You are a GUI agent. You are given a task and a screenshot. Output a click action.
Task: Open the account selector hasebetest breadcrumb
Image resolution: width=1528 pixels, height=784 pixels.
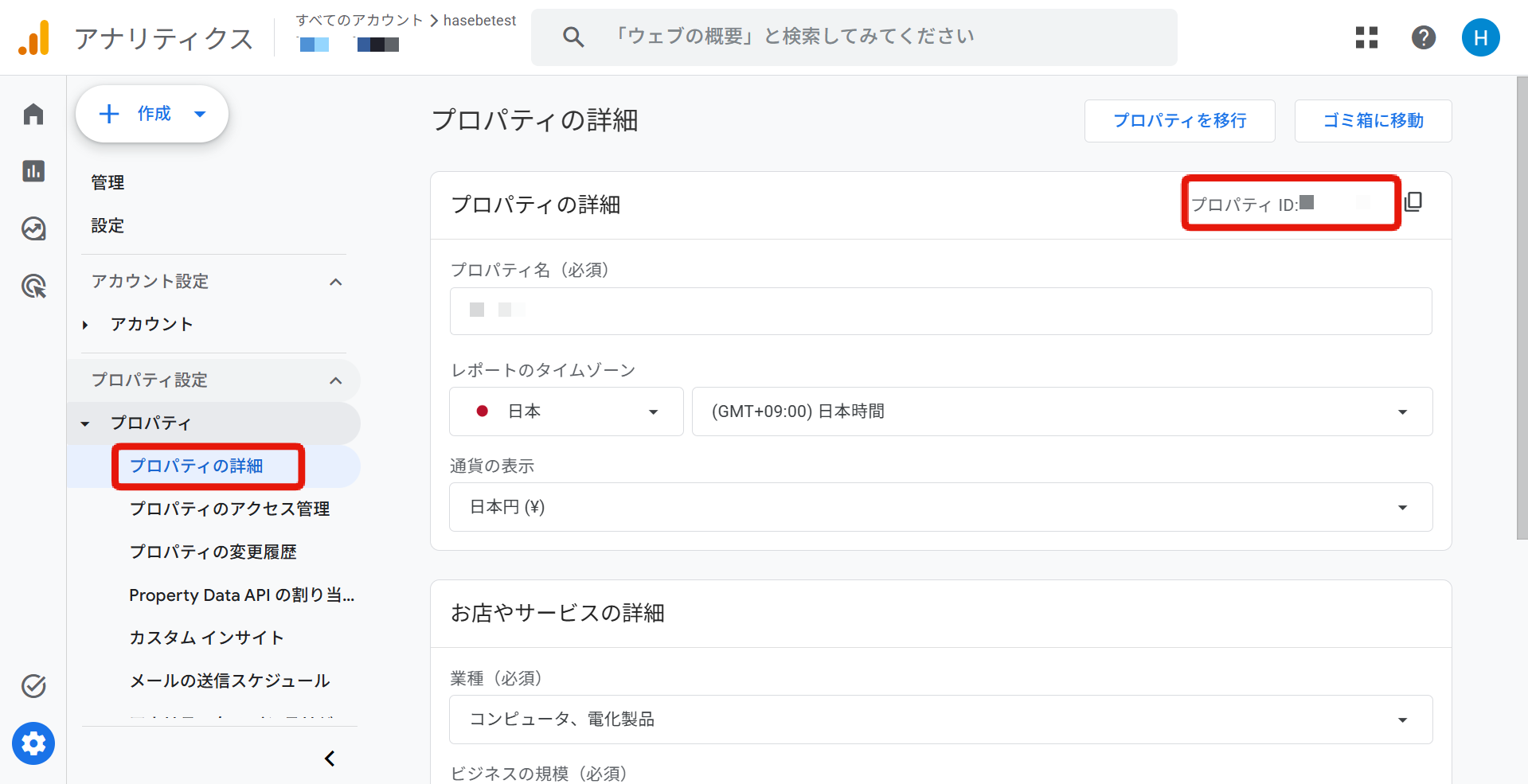tap(479, 20)
